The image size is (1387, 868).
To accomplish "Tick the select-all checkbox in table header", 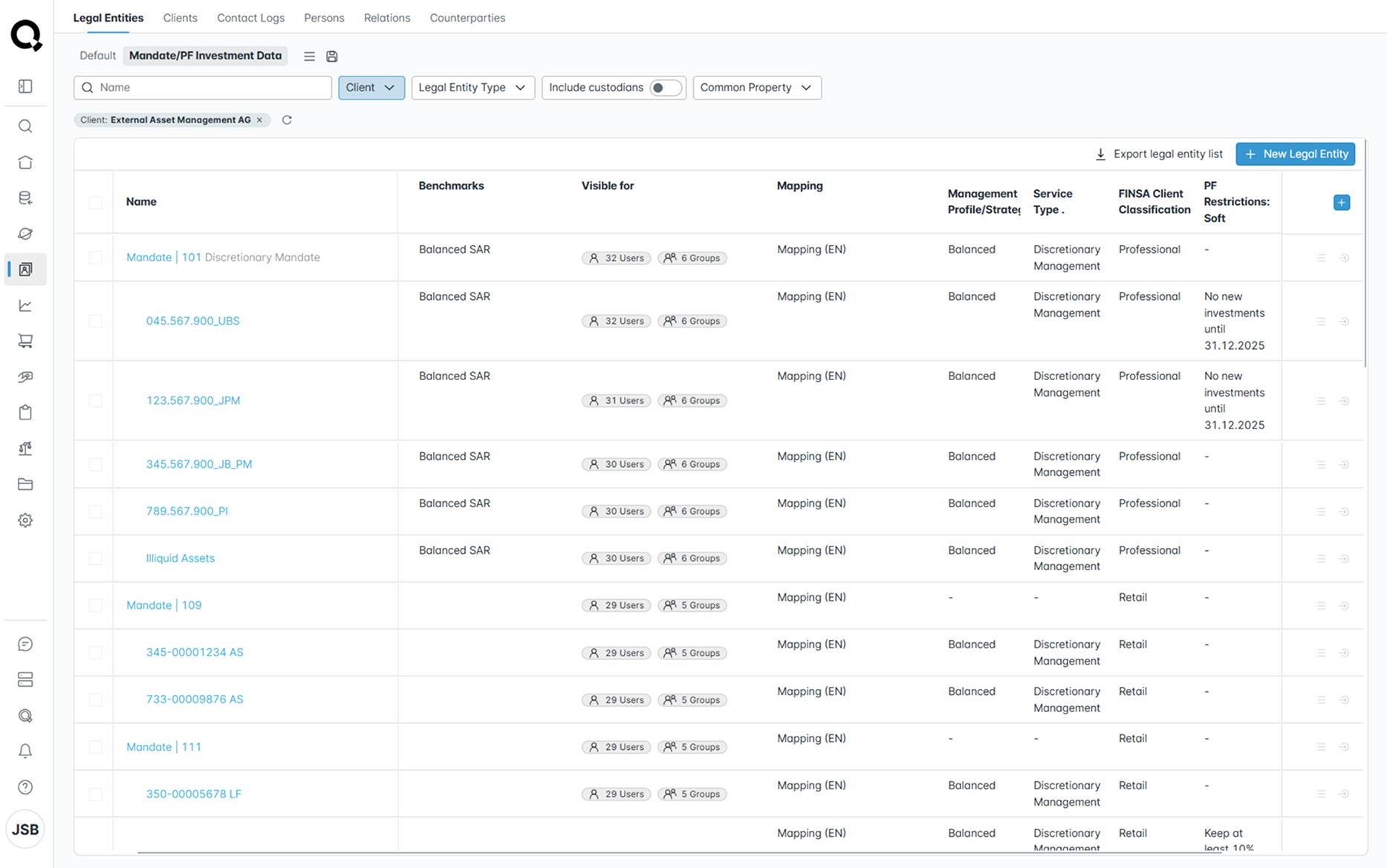I will (95, 202).
